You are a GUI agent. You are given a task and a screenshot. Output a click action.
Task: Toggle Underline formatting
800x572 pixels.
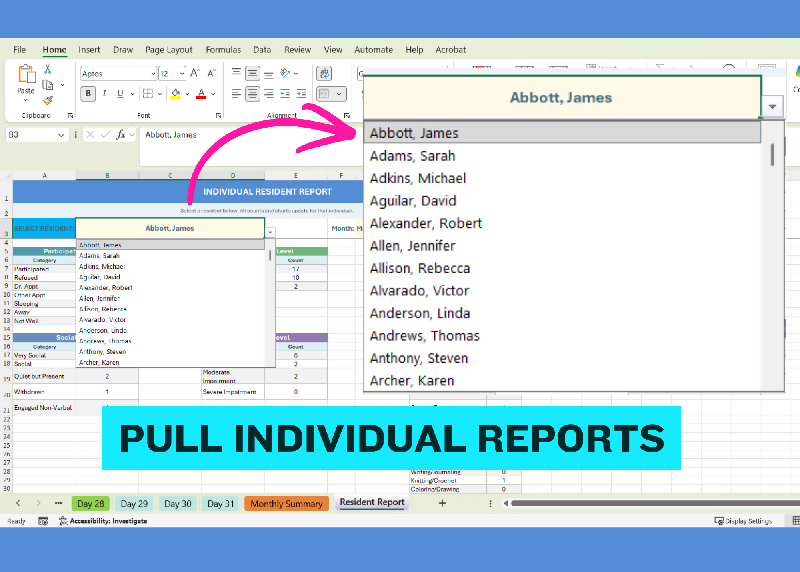click(x=120, y=94)
